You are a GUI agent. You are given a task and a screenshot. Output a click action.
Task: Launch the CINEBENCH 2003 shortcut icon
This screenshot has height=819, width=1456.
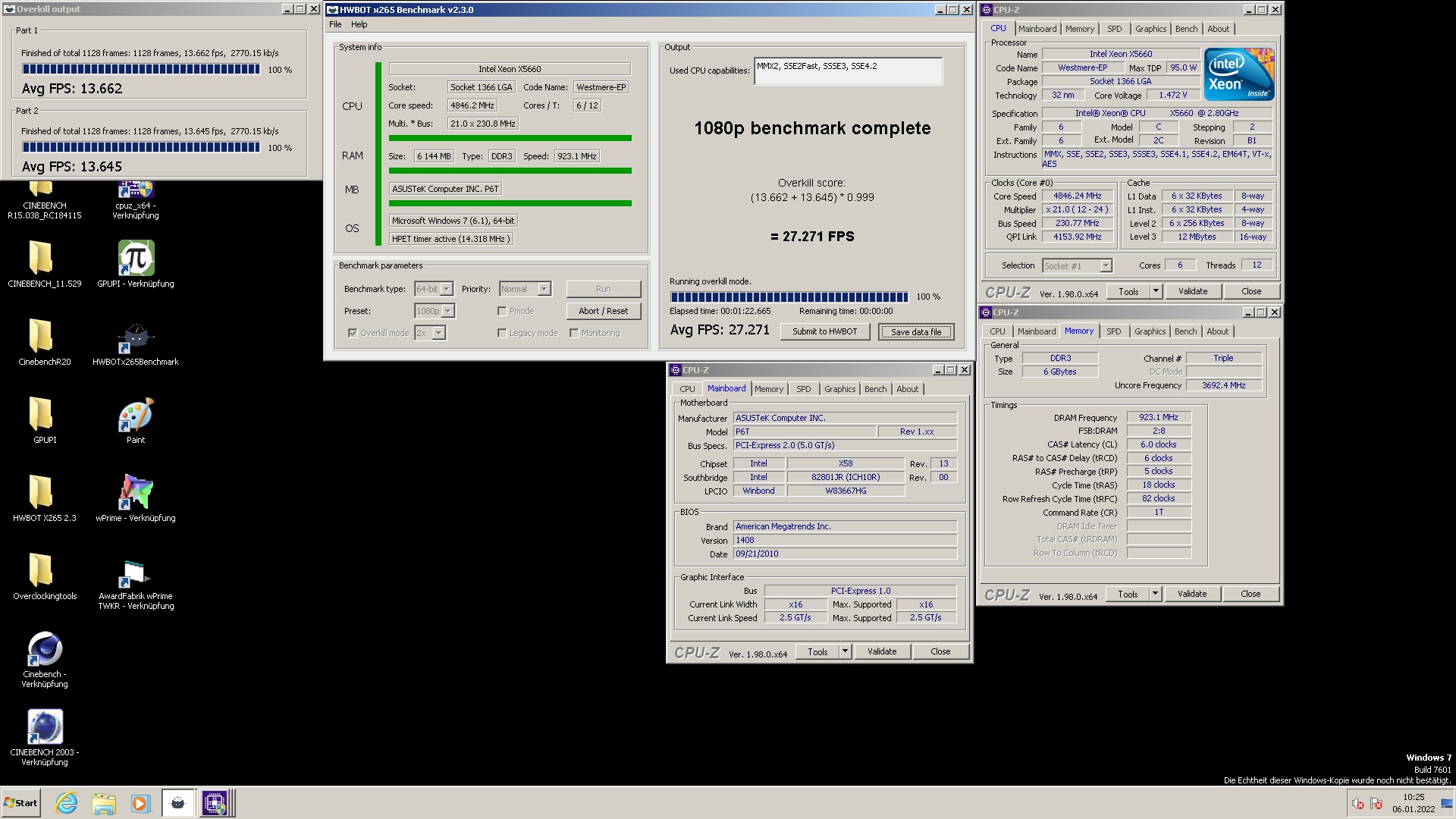pos(45,726)
